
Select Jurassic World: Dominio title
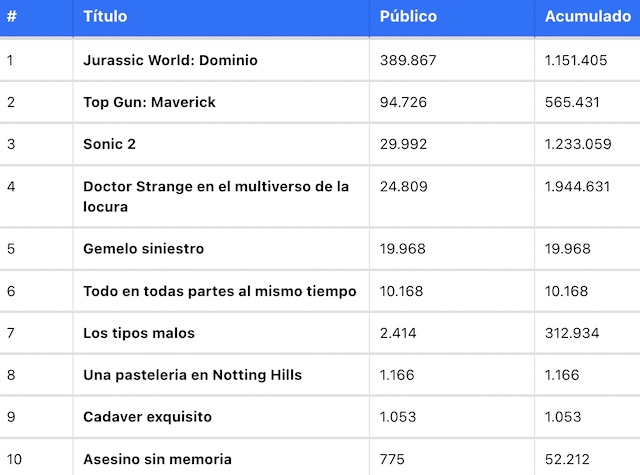coord(170,60)
